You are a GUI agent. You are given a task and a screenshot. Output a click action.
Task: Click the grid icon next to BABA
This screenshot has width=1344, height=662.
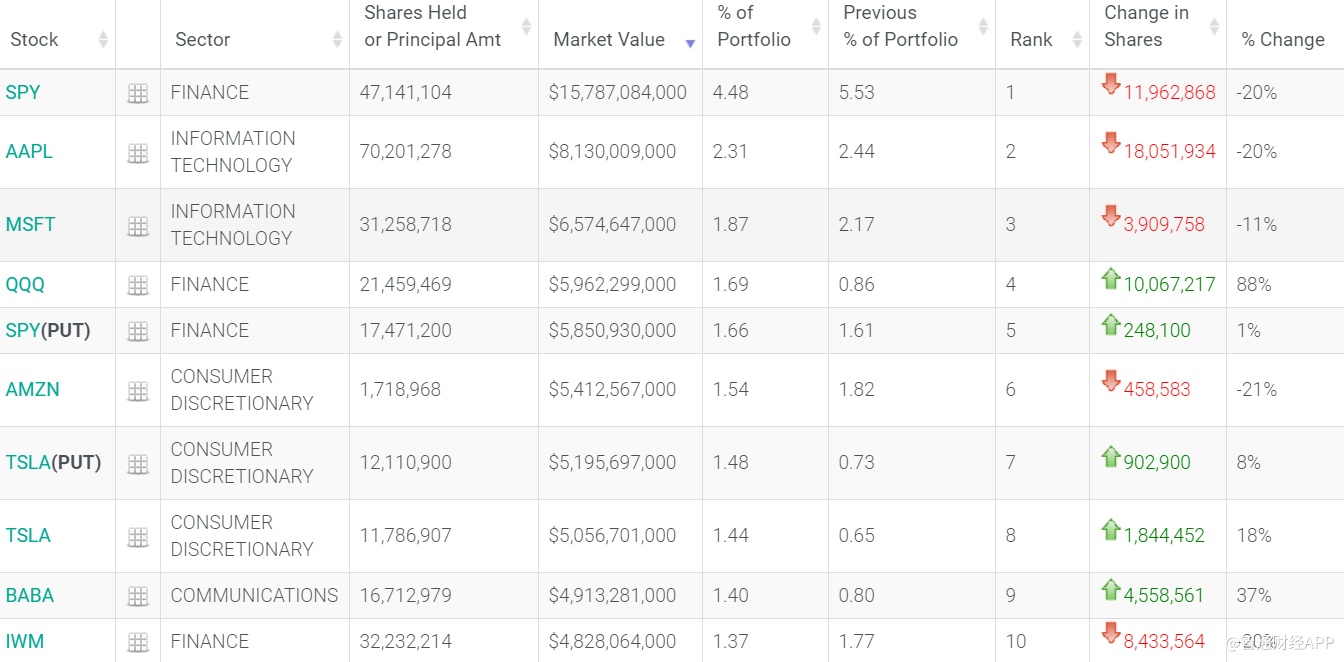(x=138, y=596)
